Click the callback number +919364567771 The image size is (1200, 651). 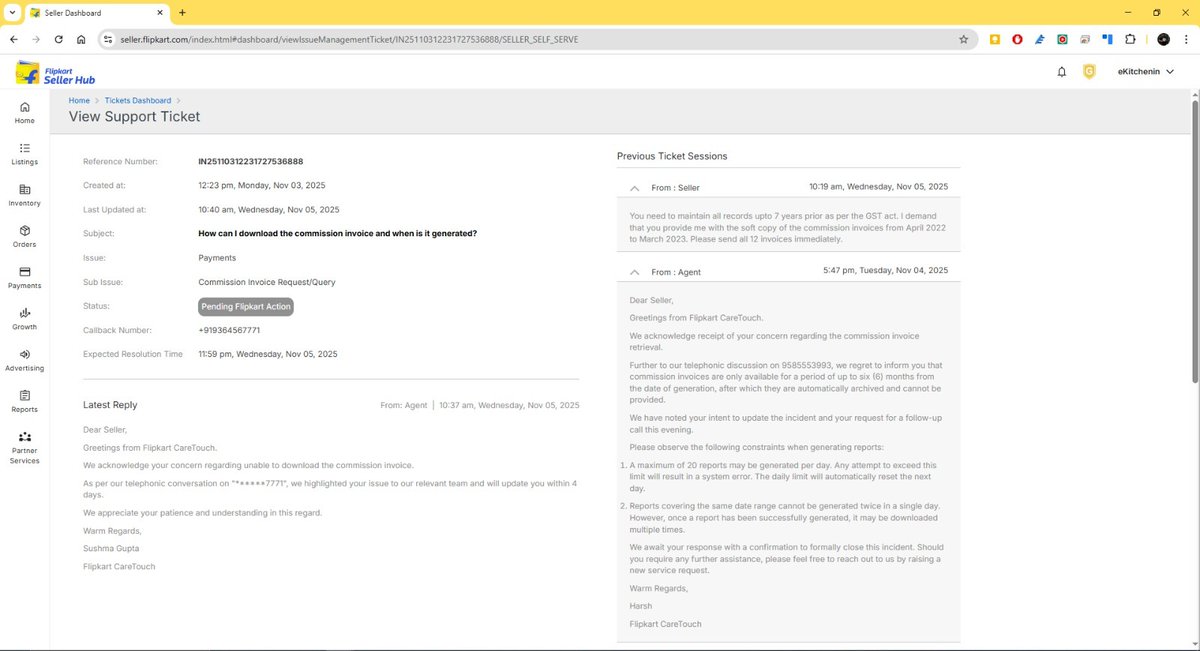coord(229,330)
